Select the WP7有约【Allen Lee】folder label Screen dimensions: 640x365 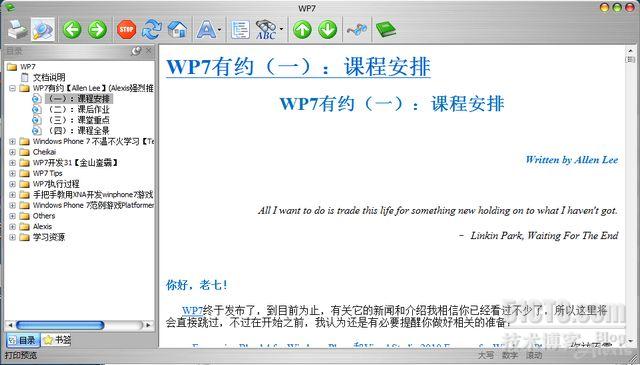pyautogui.click(x=93, y=88)
